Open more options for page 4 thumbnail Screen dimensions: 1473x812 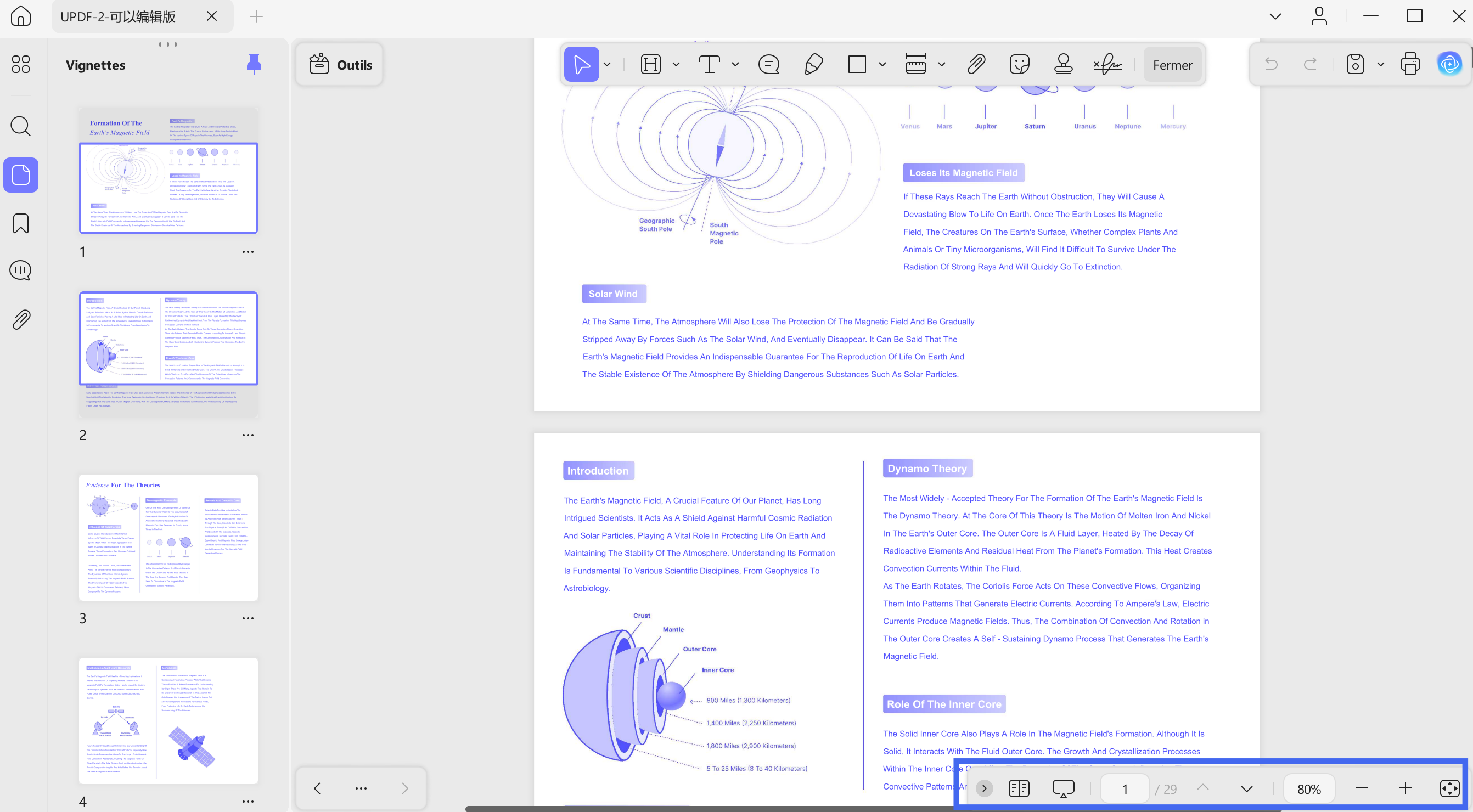(248, 801)
